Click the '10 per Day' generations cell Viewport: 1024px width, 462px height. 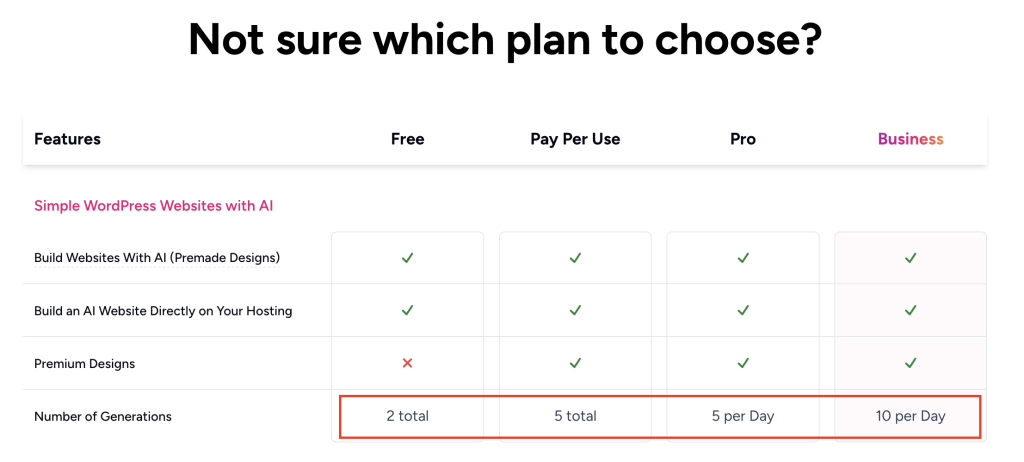(x=910, y=416)
